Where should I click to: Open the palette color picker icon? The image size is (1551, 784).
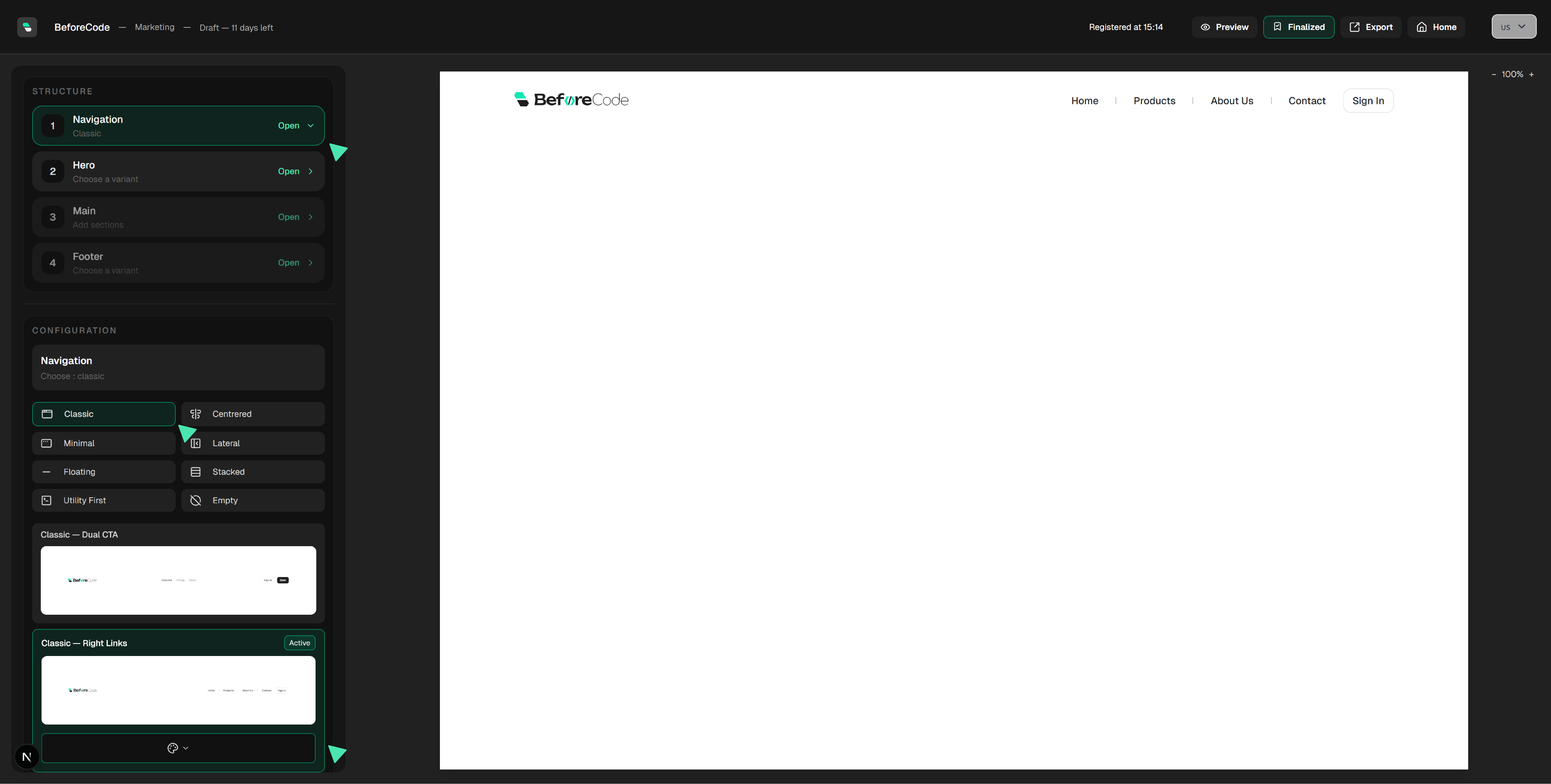click(x=173, y=748)
